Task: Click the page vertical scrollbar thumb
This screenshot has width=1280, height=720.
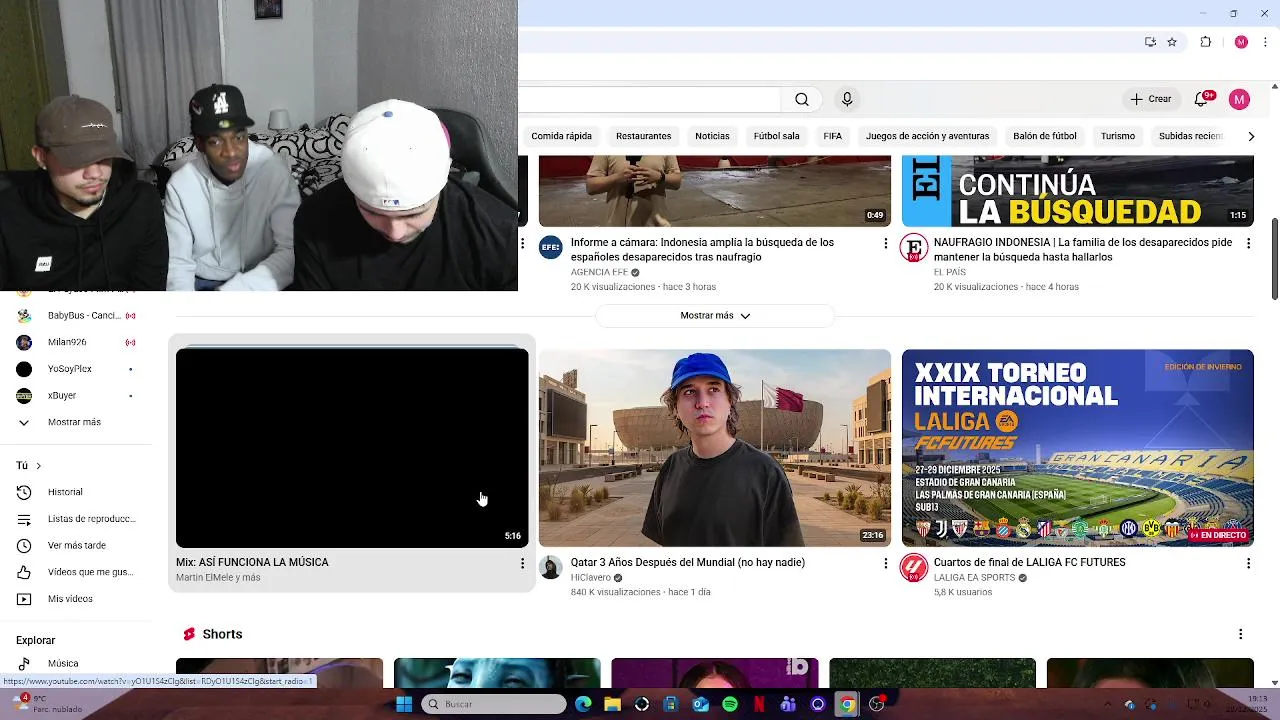Action: tap(1275, 258)
